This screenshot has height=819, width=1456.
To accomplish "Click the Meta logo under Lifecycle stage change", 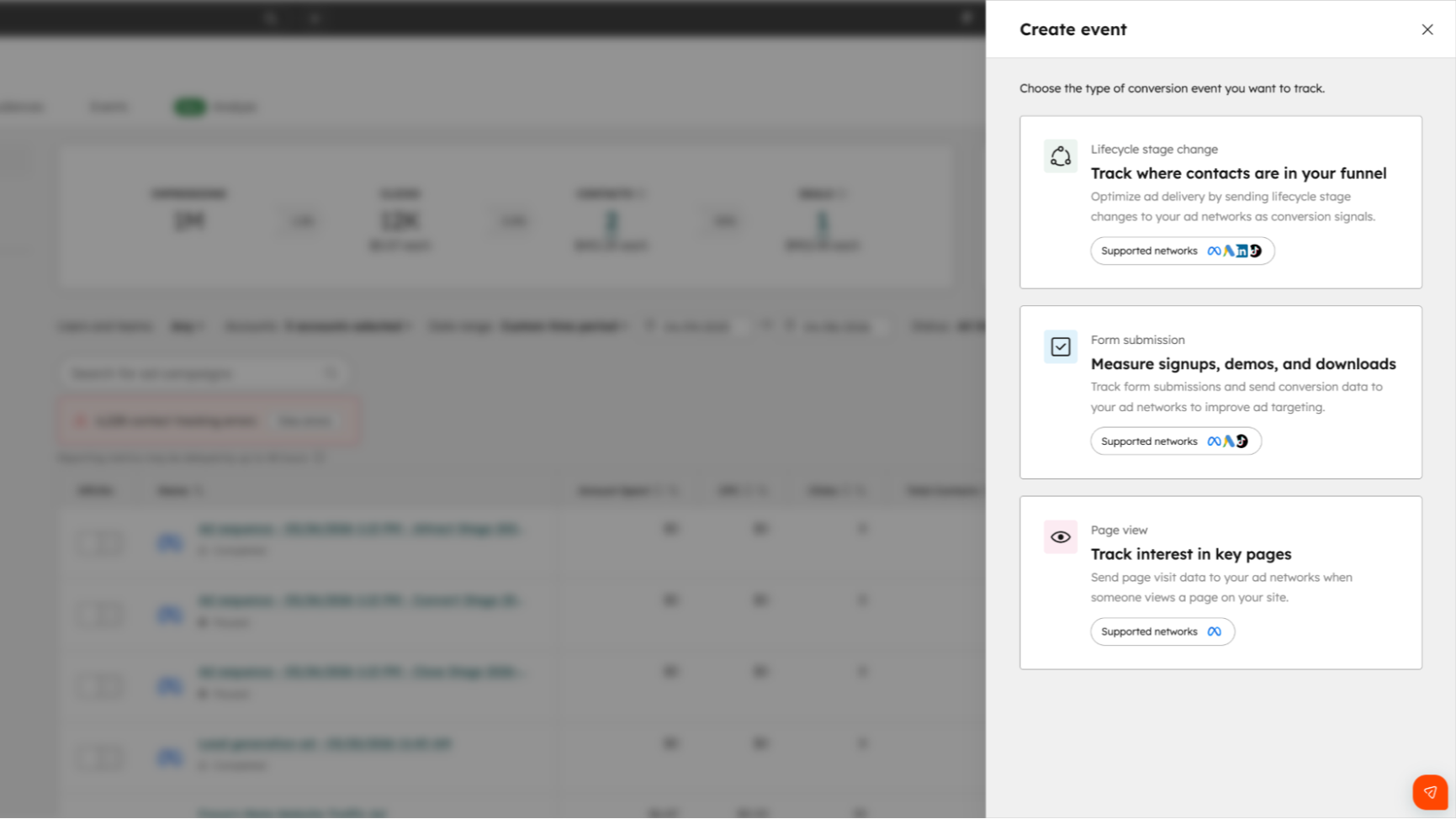I will pyautogui.click(x=1214, y=251).
